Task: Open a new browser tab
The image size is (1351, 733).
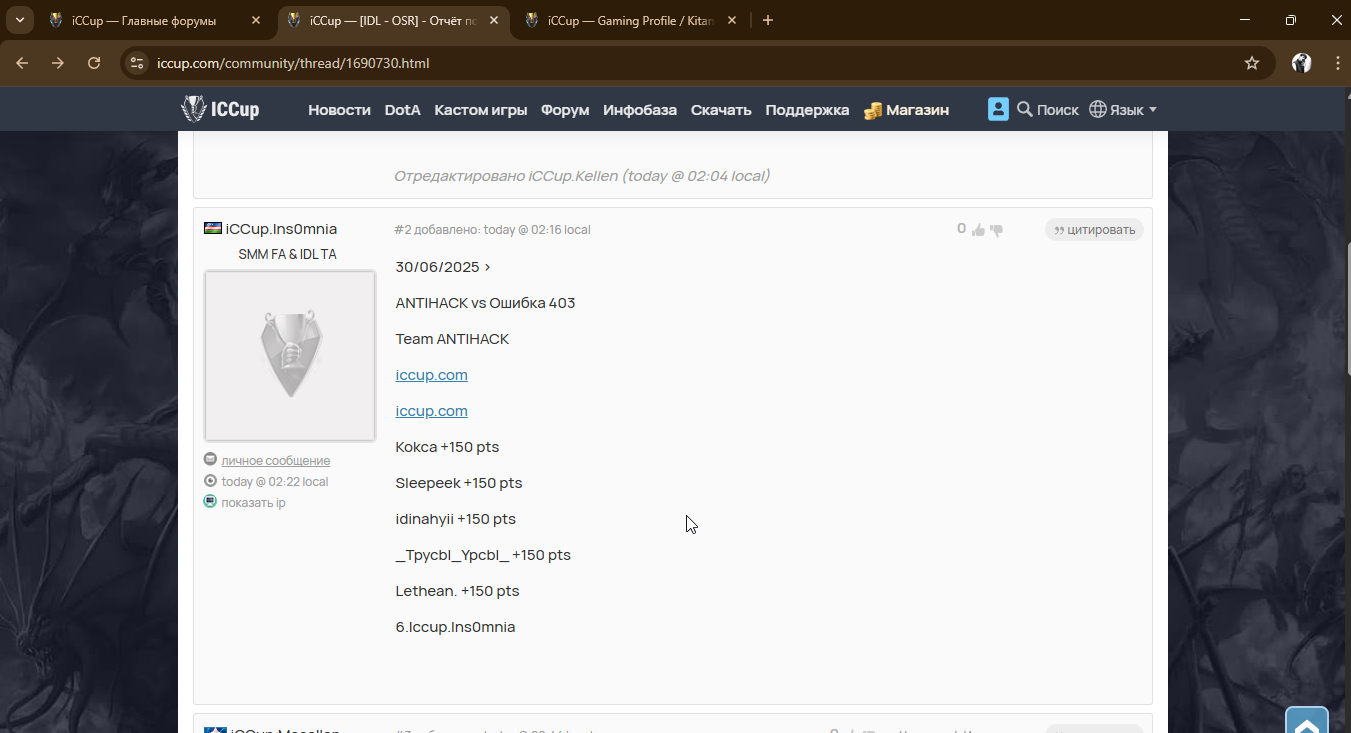Action: (x=768, y=20)
